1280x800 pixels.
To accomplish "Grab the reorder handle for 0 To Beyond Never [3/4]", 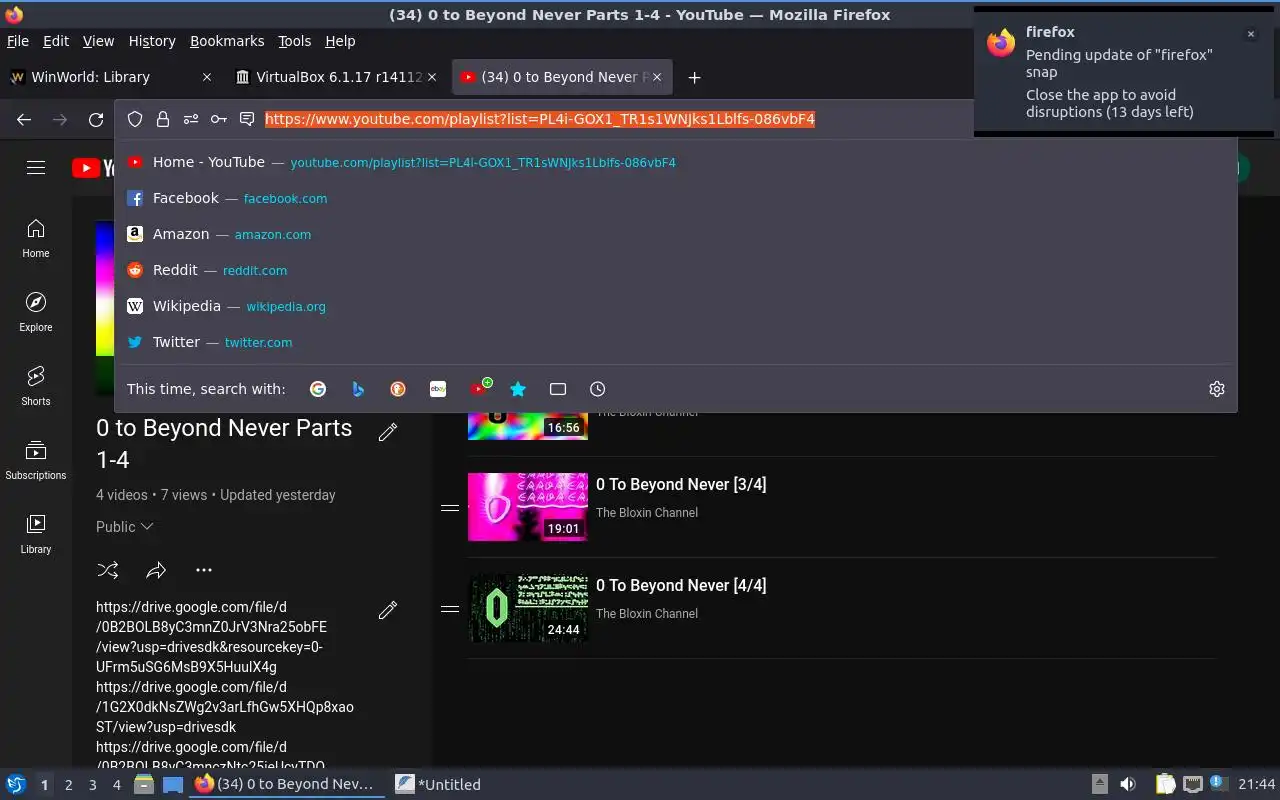I will (450, 507).
